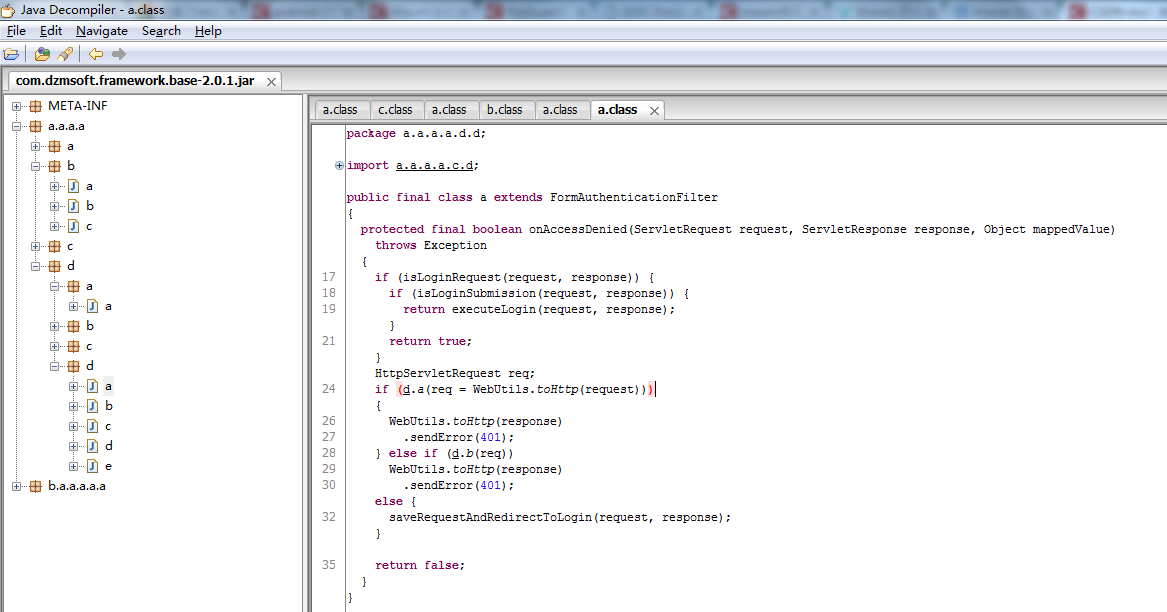Collapse sub-package a inside package d
This screenshot has height=612, width=1167.
click(x=54, y=287)
